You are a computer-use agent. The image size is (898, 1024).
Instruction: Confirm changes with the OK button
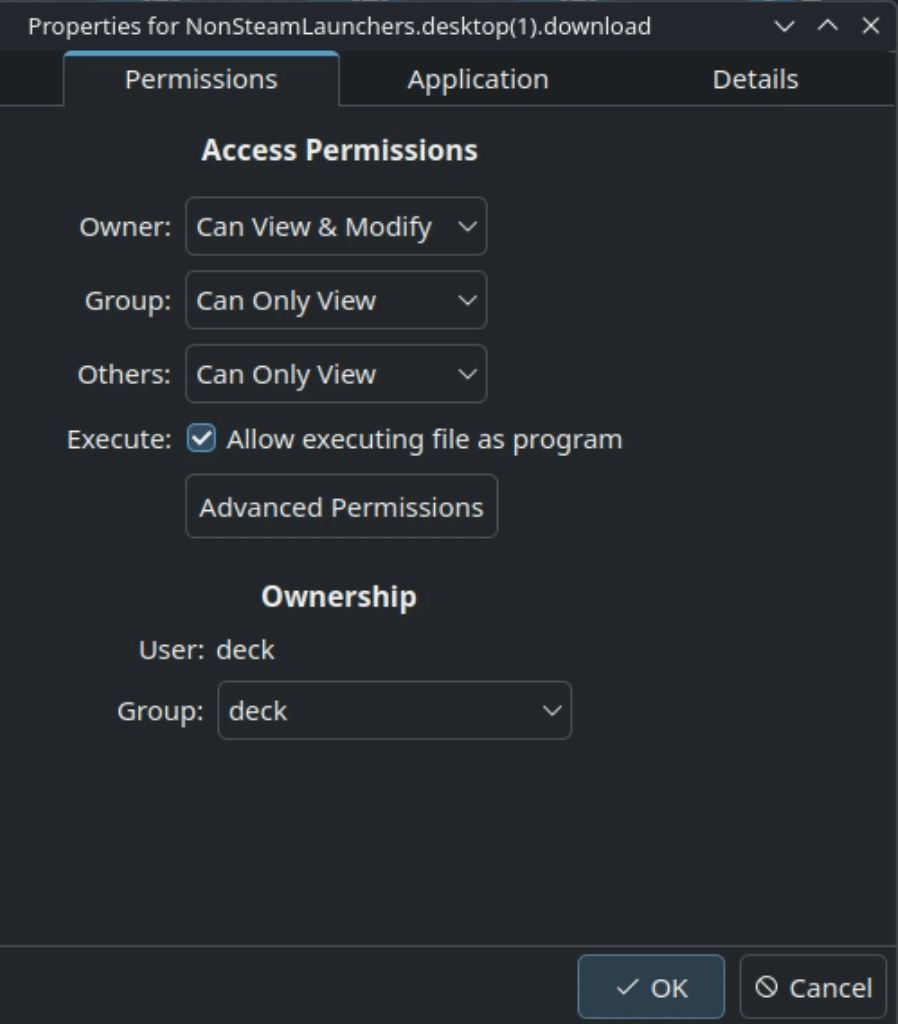tap(651, 987)
